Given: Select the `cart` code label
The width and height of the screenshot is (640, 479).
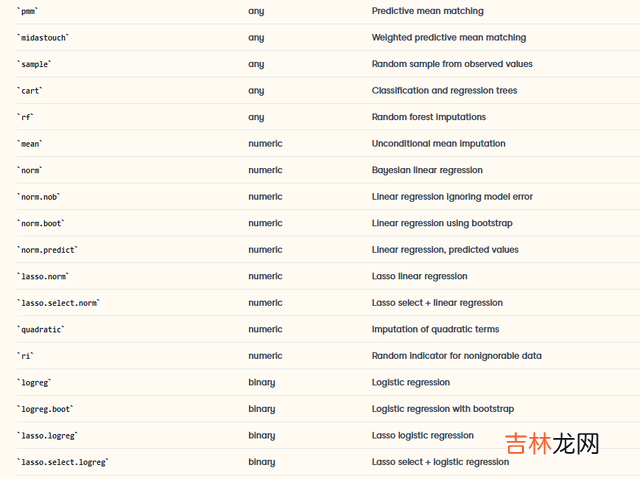Looking at the screenshot, I should tap(30, 91).
